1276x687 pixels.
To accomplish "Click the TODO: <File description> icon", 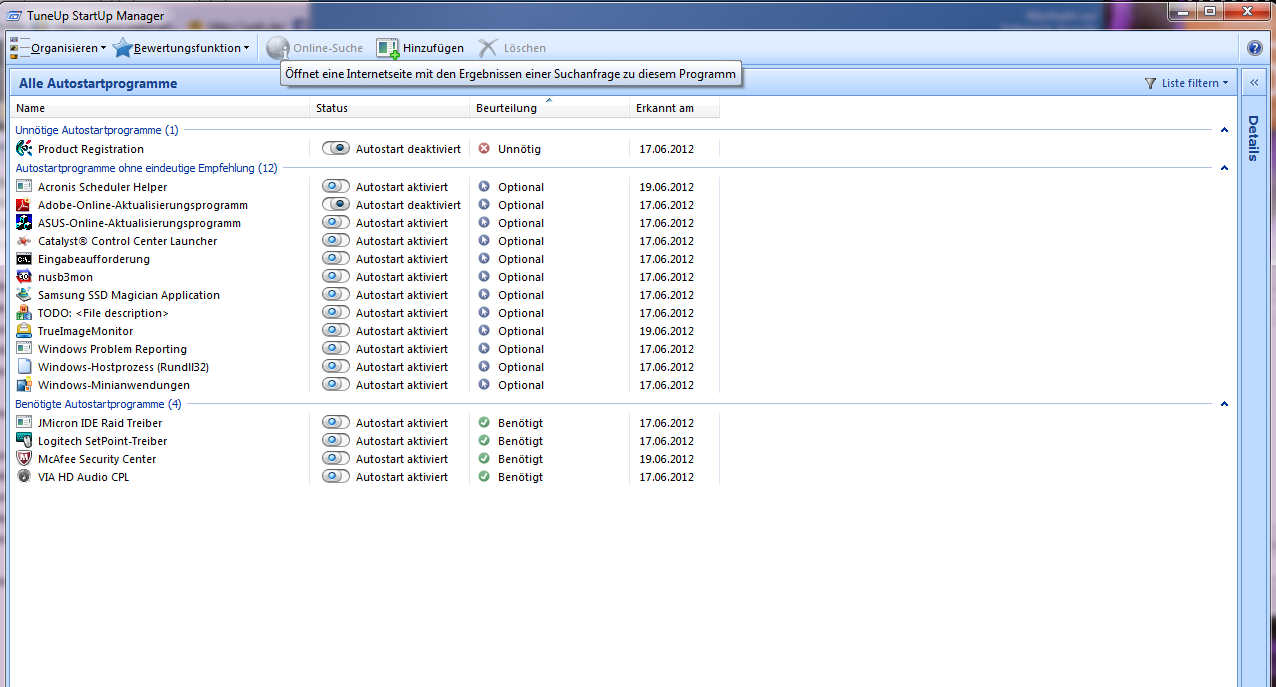I will click(x=24, y=313).
